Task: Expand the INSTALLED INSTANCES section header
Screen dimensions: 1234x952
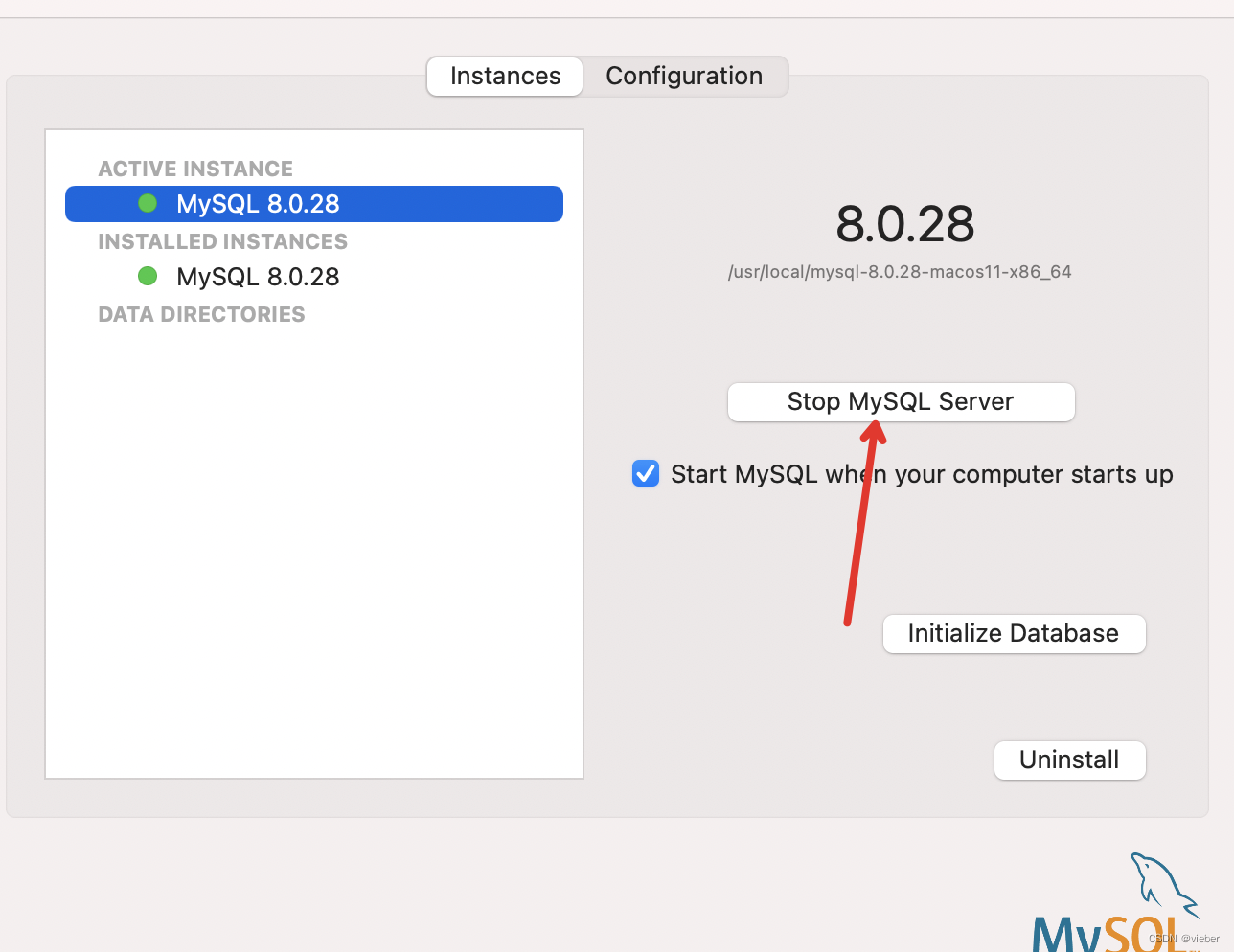Action: click(x=222, y=241)
